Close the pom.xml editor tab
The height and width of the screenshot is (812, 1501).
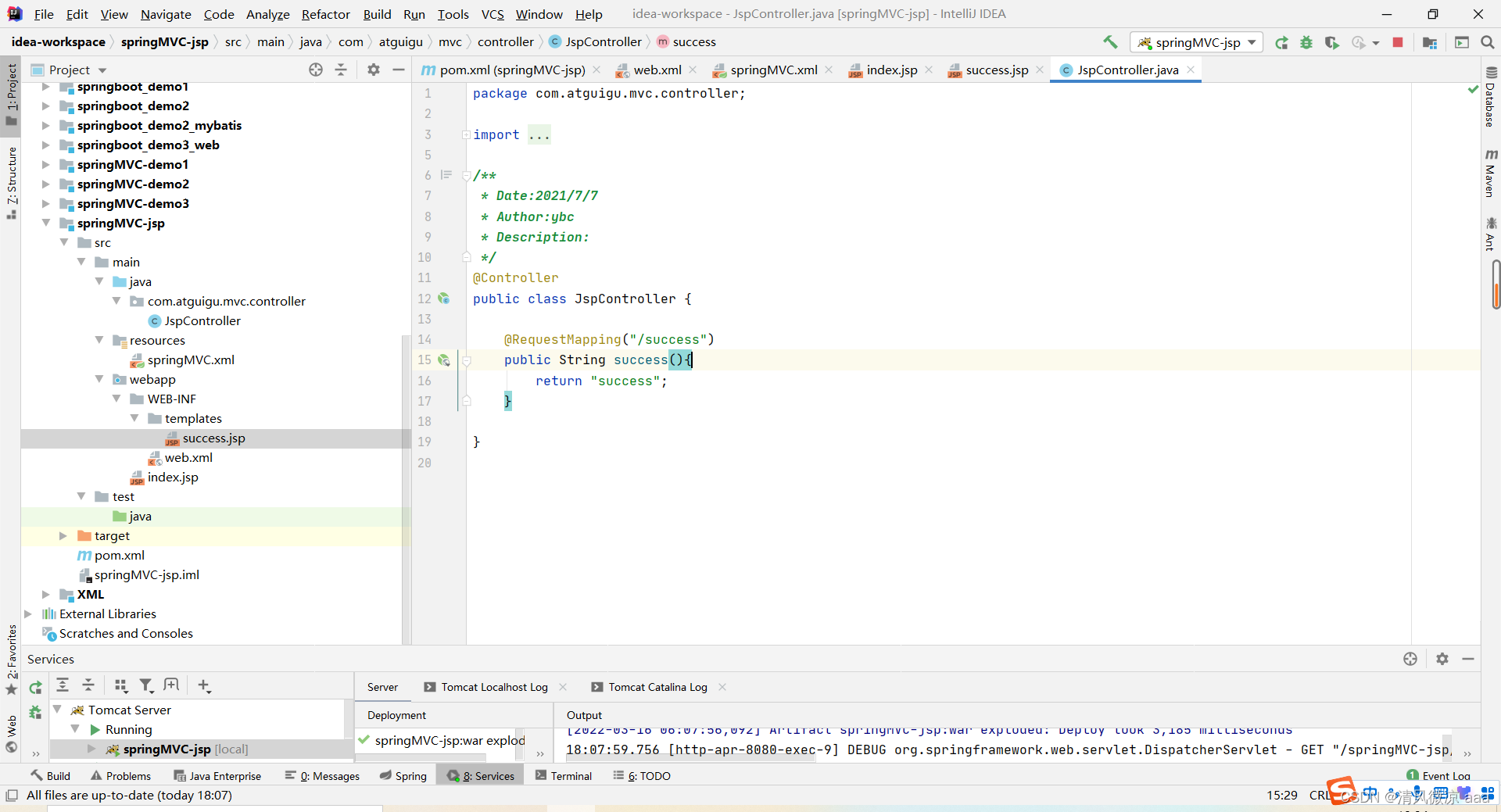click(x=596, y=70)
